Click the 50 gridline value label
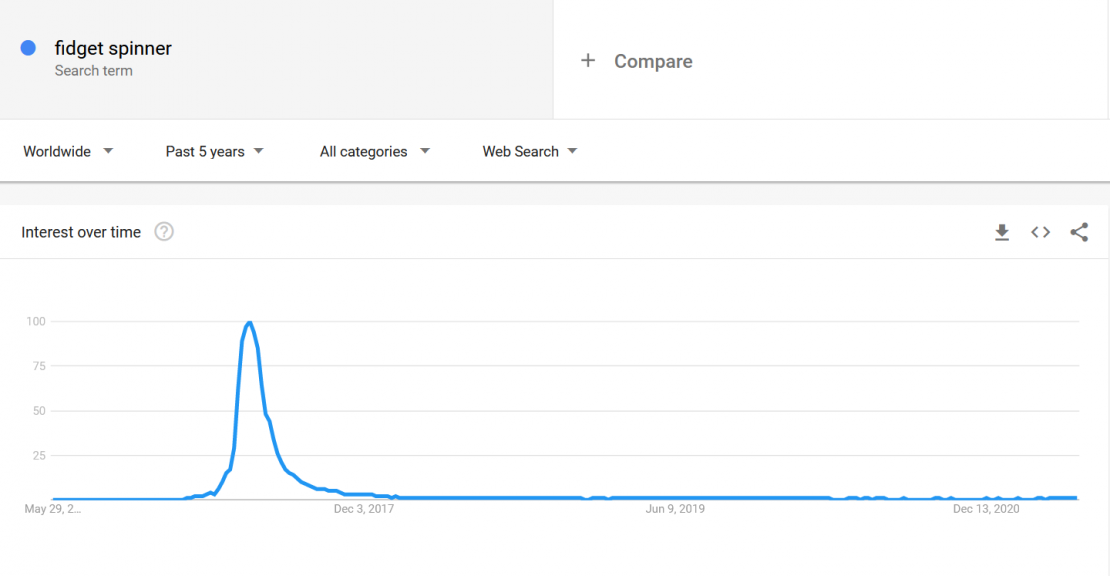 tap(39, 410)
